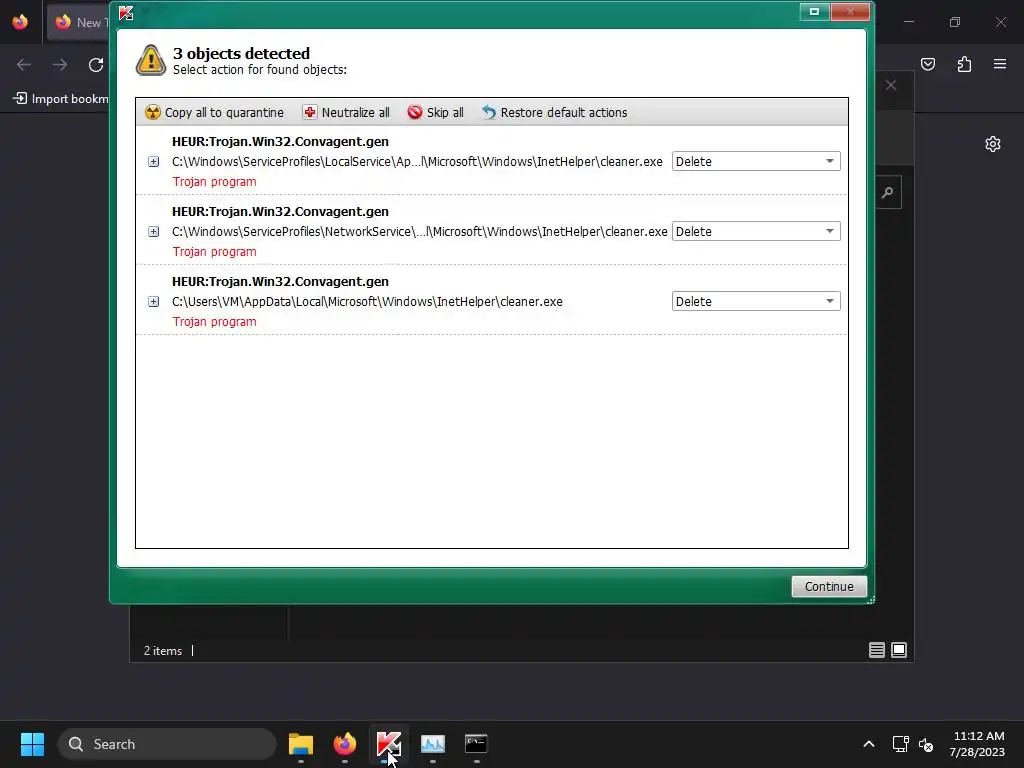
Task: Open the monitor chart app in taskbar
Action: [x=432, y=744]
